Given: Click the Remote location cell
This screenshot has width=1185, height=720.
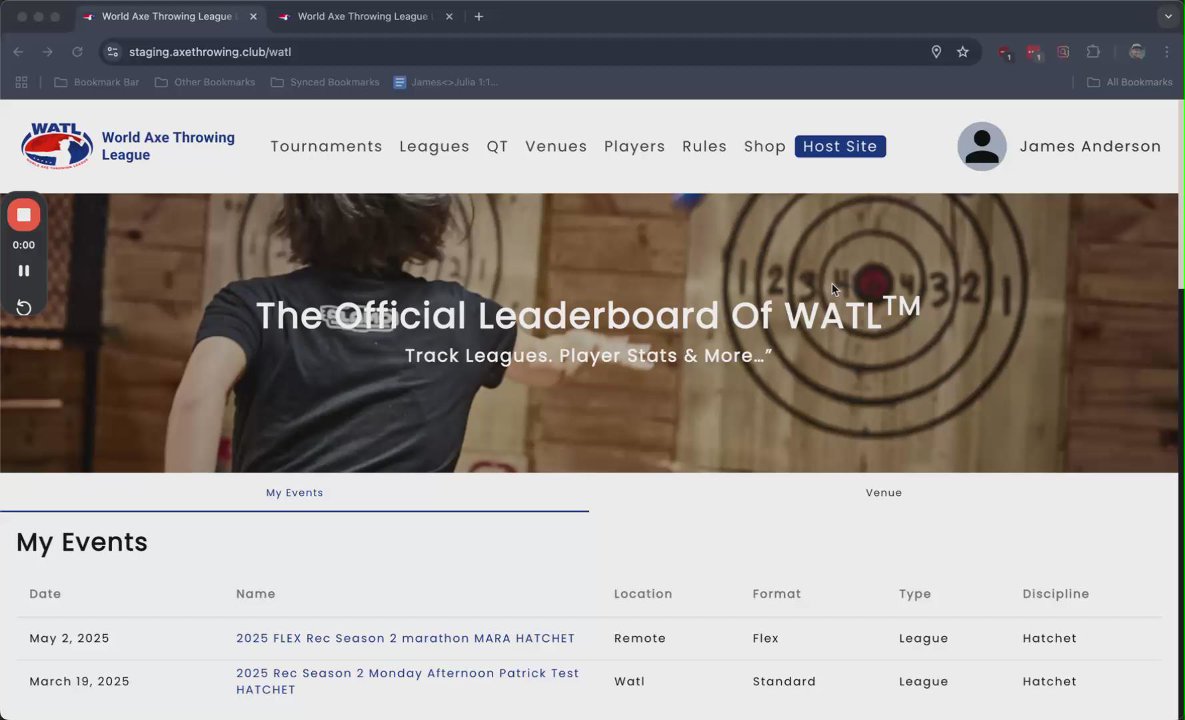Looking at the screenshot, I should [x=640, y=638].
